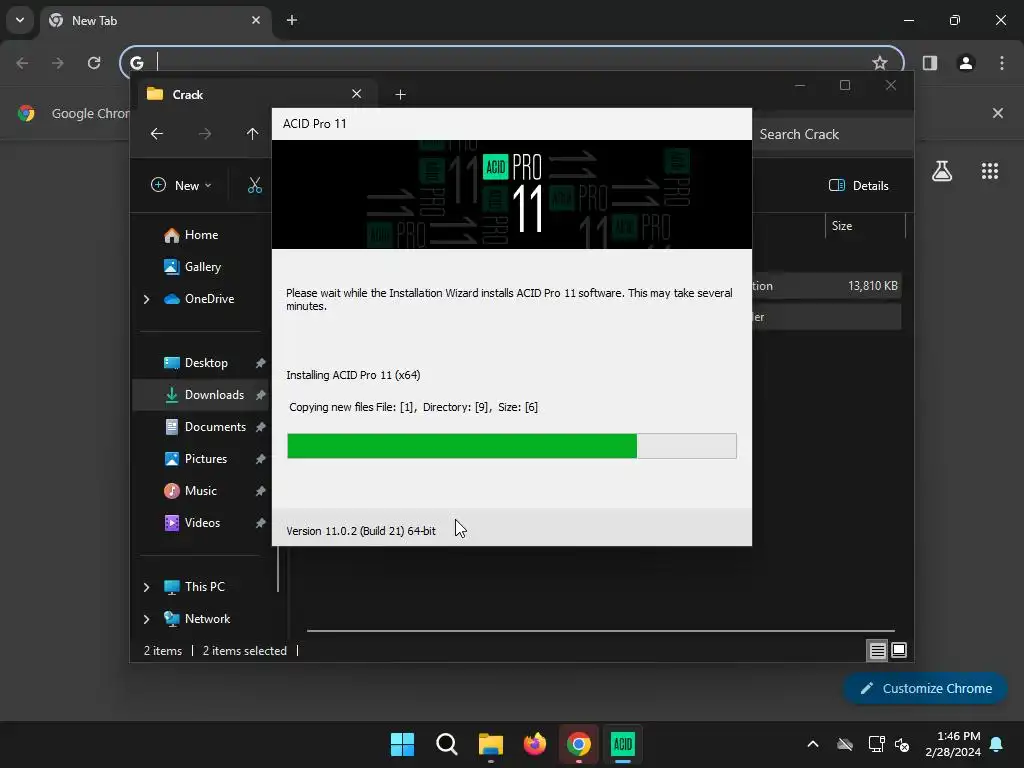Screen dimensions: 1024x768
Task: Select the file row showing 13,810 KB
Action: [827, 286]
